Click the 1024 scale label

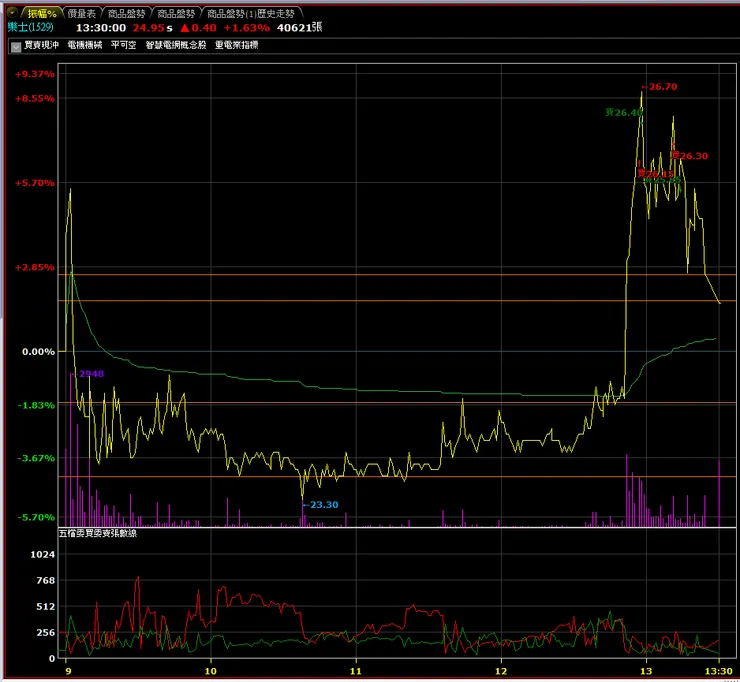(42, 555)
